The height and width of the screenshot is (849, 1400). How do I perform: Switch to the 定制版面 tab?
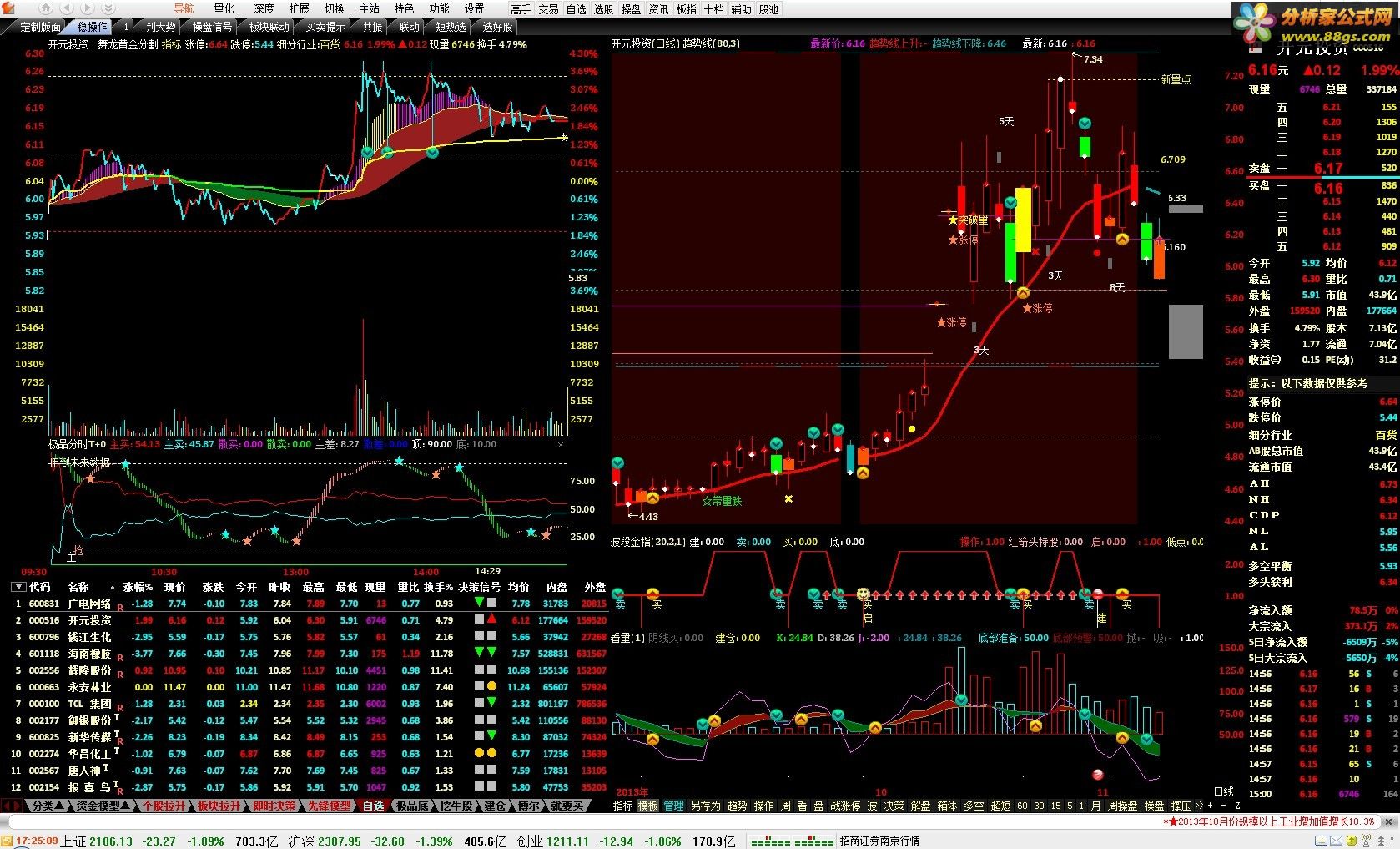coord(40,27)
